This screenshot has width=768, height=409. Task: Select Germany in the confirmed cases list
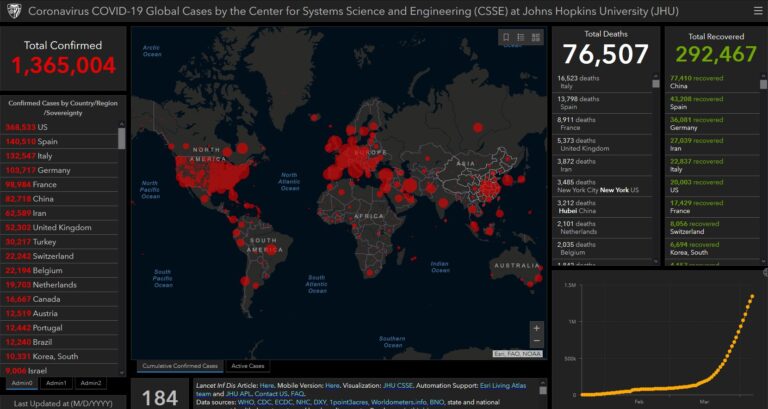coord(60,170)
